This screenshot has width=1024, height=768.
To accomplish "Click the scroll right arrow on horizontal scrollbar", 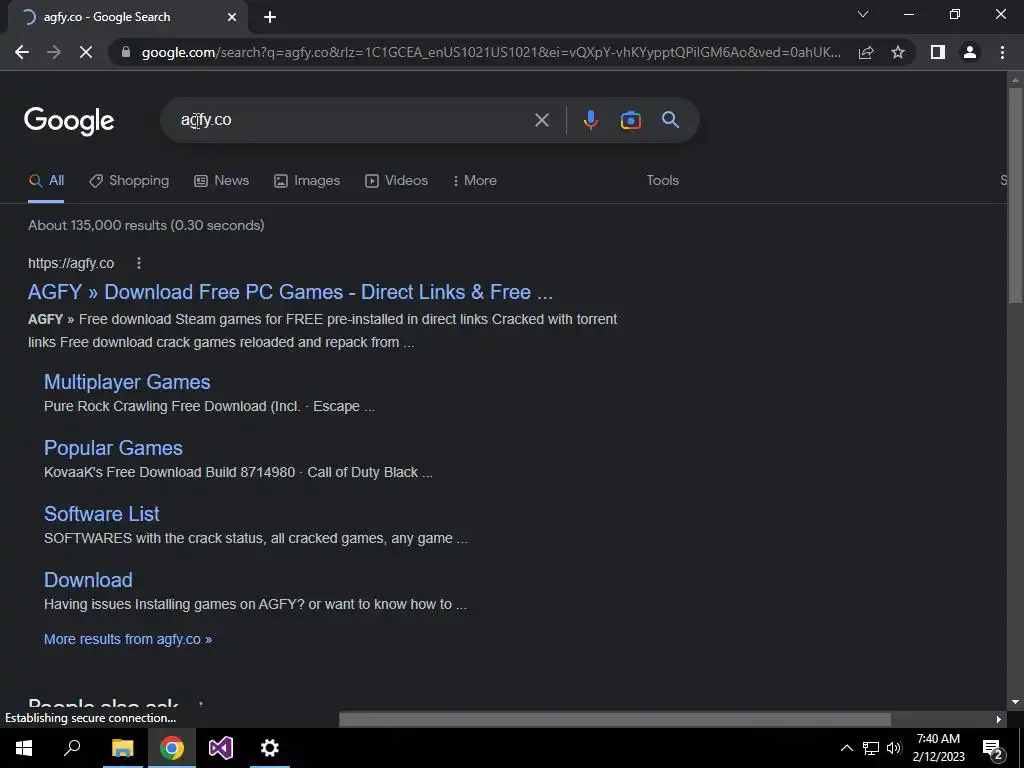I will 999,719.
